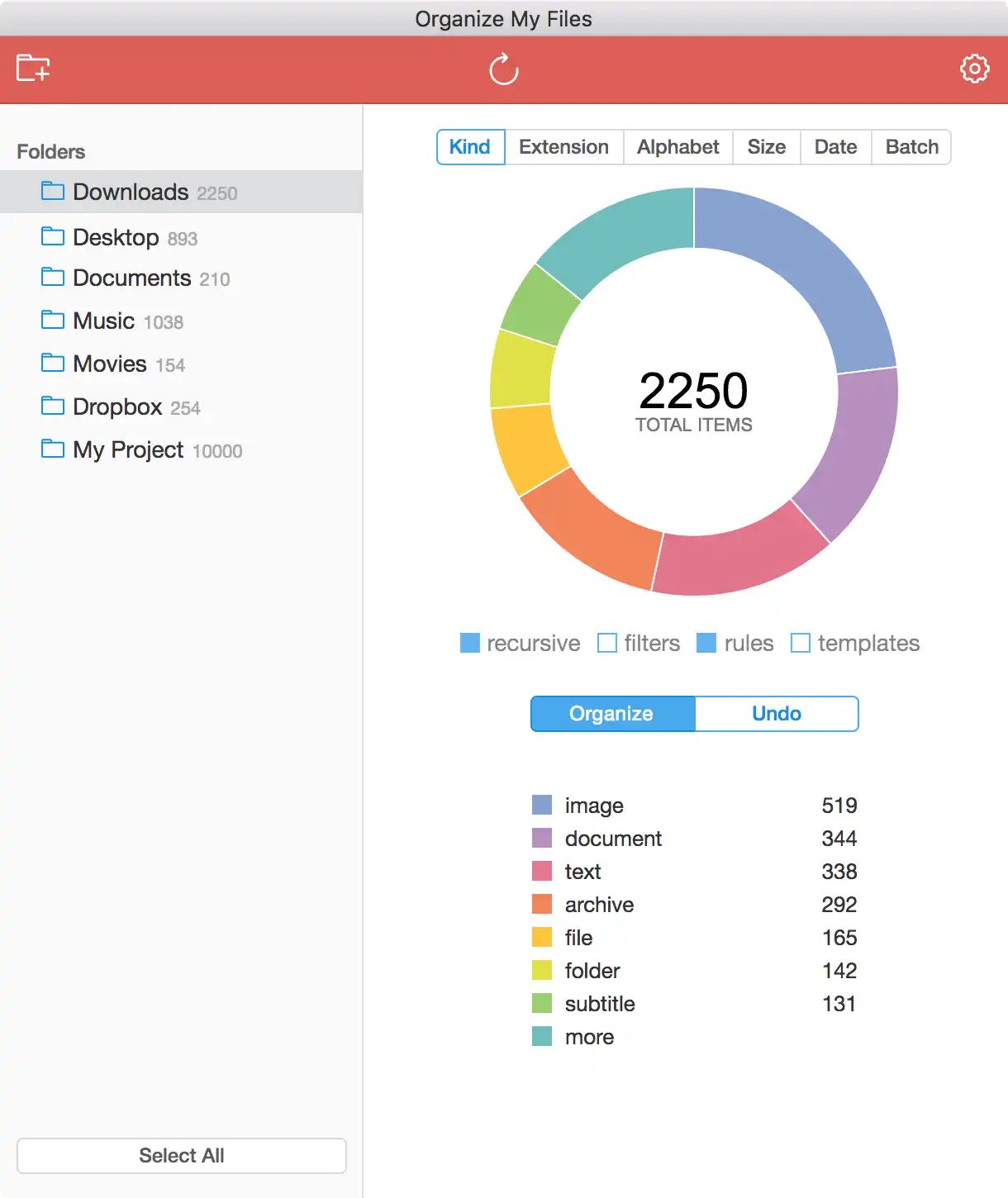Viewport: 1008px width, 1198px height.
Task: Disable the recursive checkbox
Action: point(470,643)
